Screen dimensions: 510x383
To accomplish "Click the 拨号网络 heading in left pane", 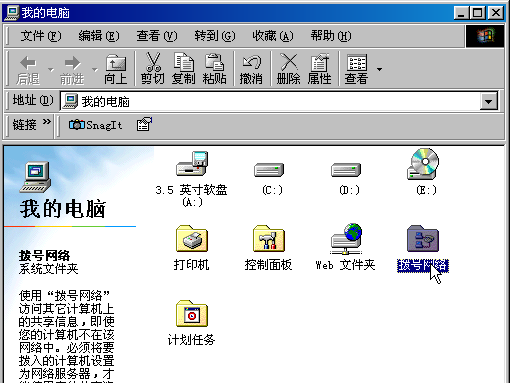I will pyautogui.click(x=44, y=256).
